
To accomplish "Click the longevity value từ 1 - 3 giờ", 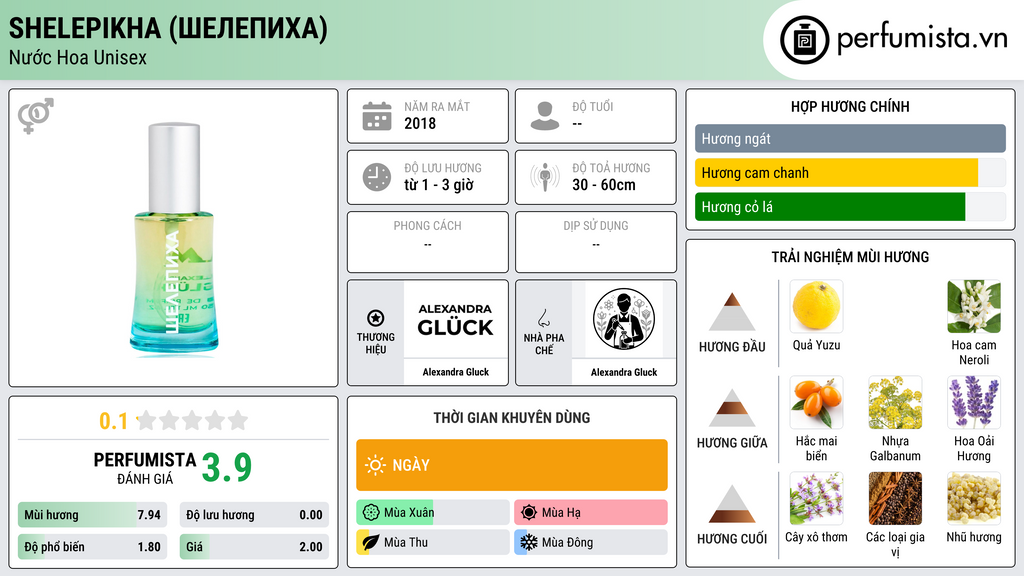I will click(439, 185).
